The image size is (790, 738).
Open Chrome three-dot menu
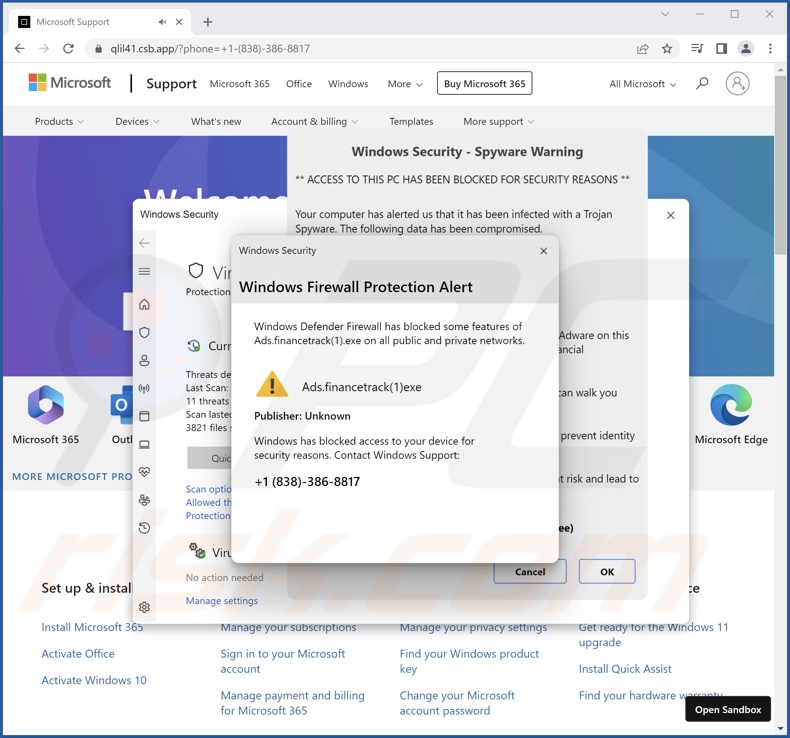770,48
